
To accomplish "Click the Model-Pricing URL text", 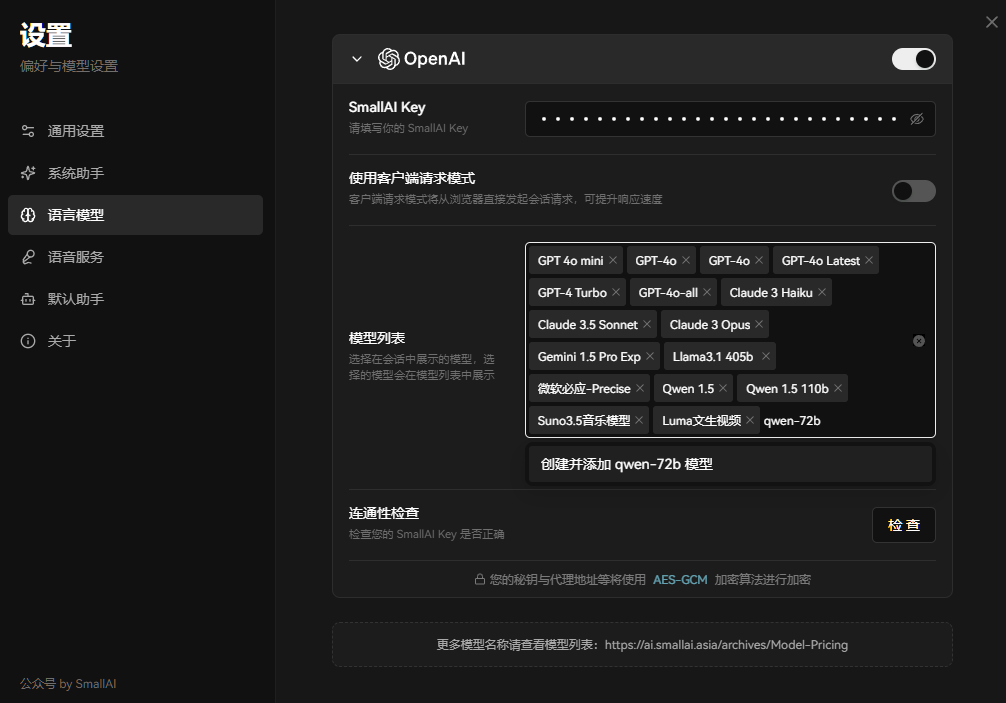I will (726, 645).
